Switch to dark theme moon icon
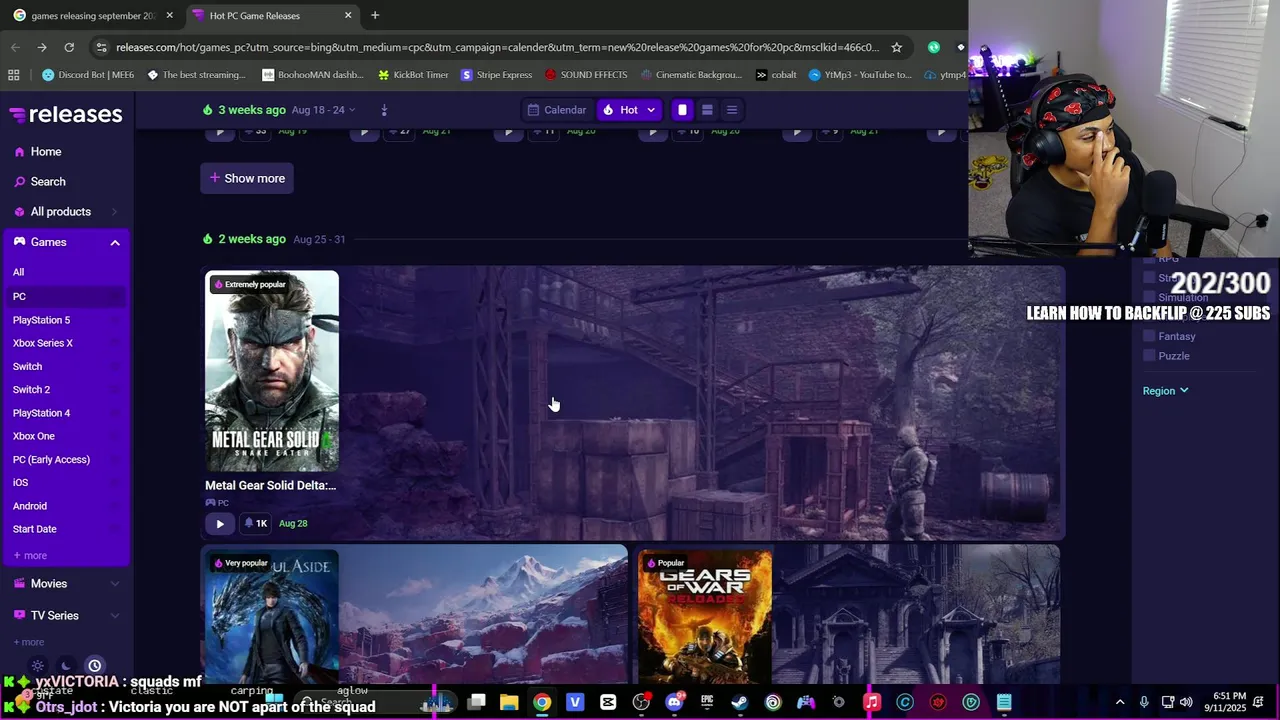This screenshot has width=1280, height=720. [x=66, y=666]
